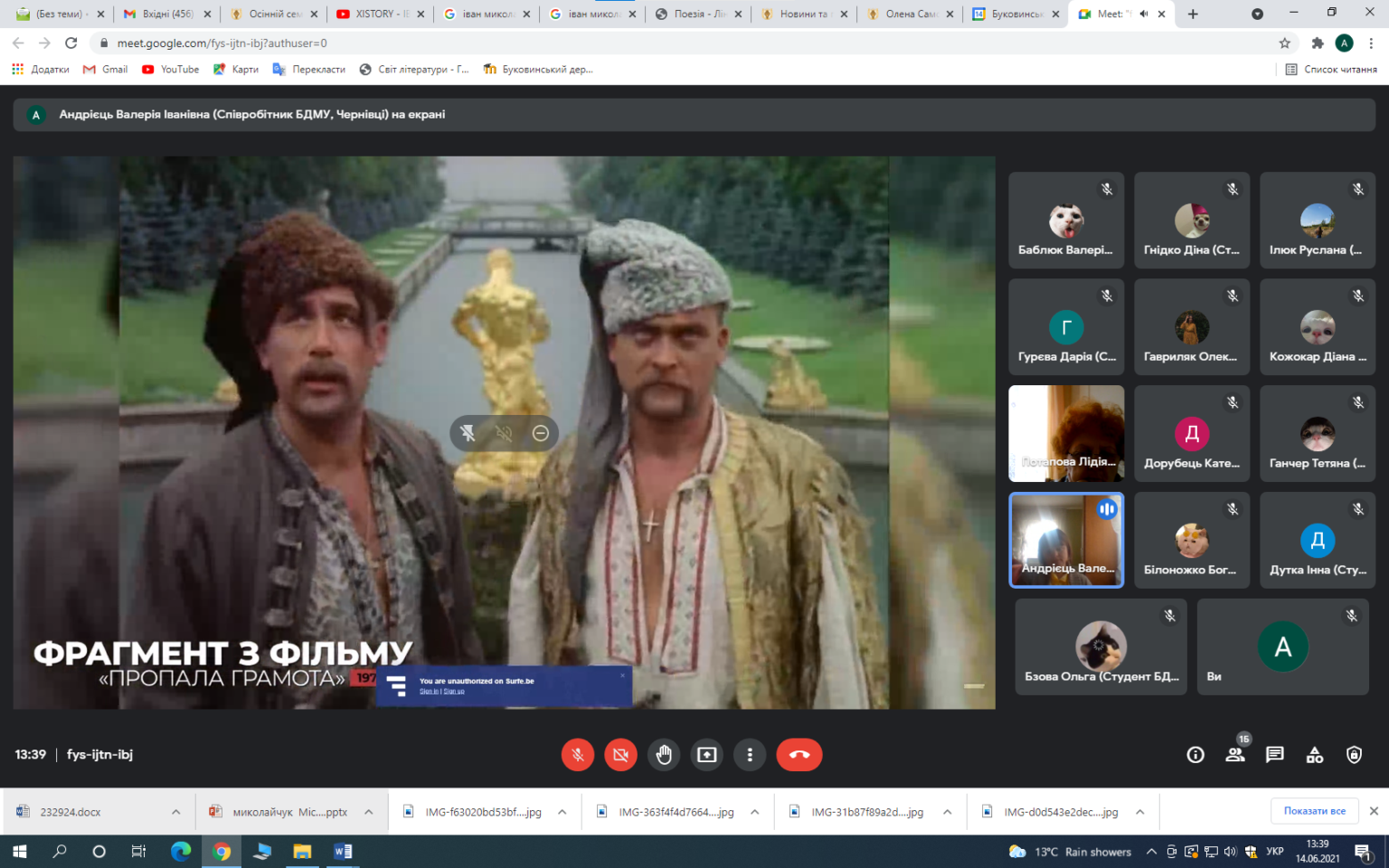The image size is (1389, 868).
Task: Open more options three-dot menu in Meet
Action: [750, 754]
